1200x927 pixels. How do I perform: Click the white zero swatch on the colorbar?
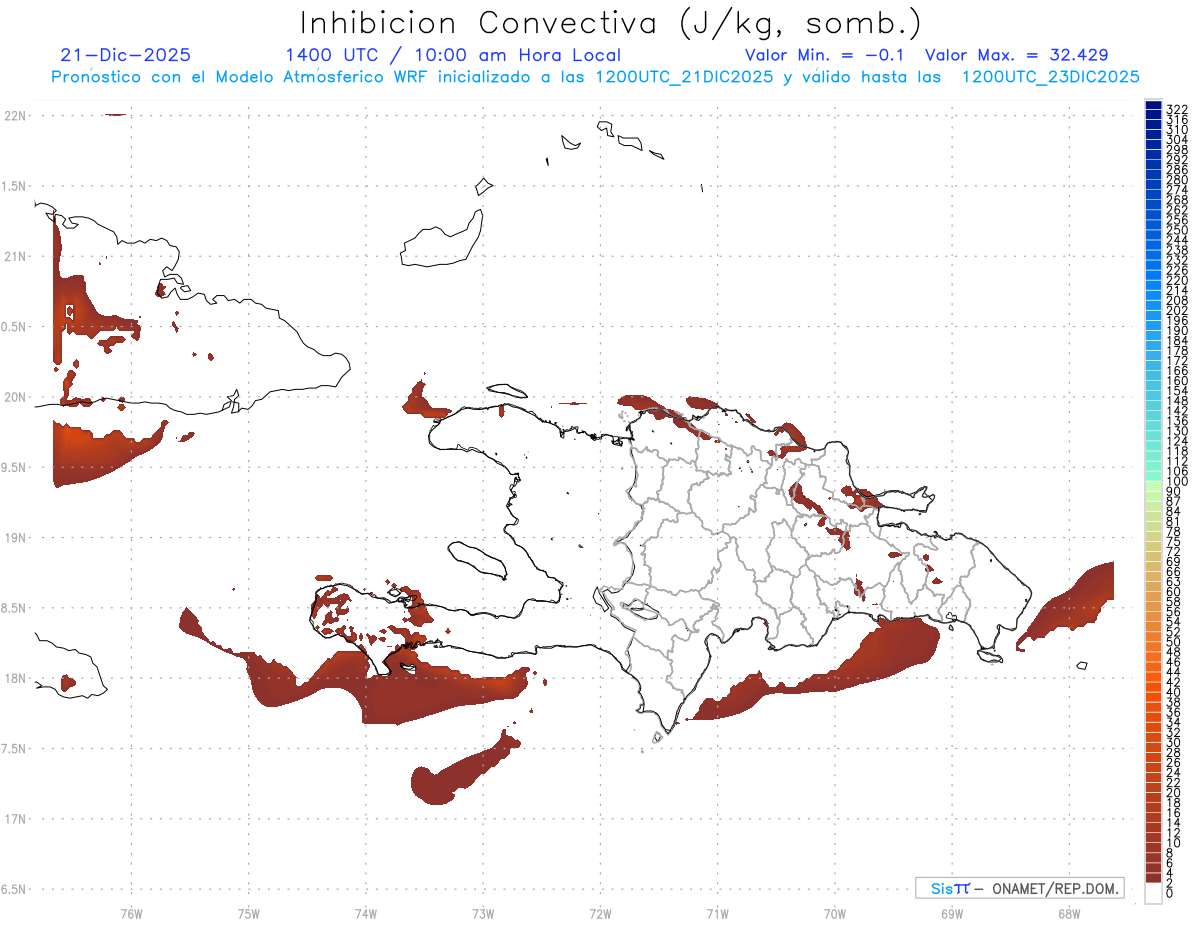(1153, 893)
